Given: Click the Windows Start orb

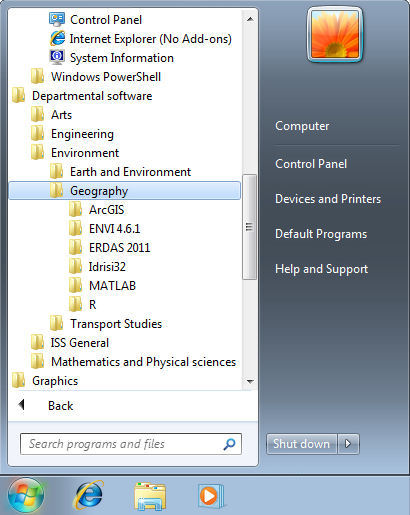Looking at the screenshot, I should (26, 495).
